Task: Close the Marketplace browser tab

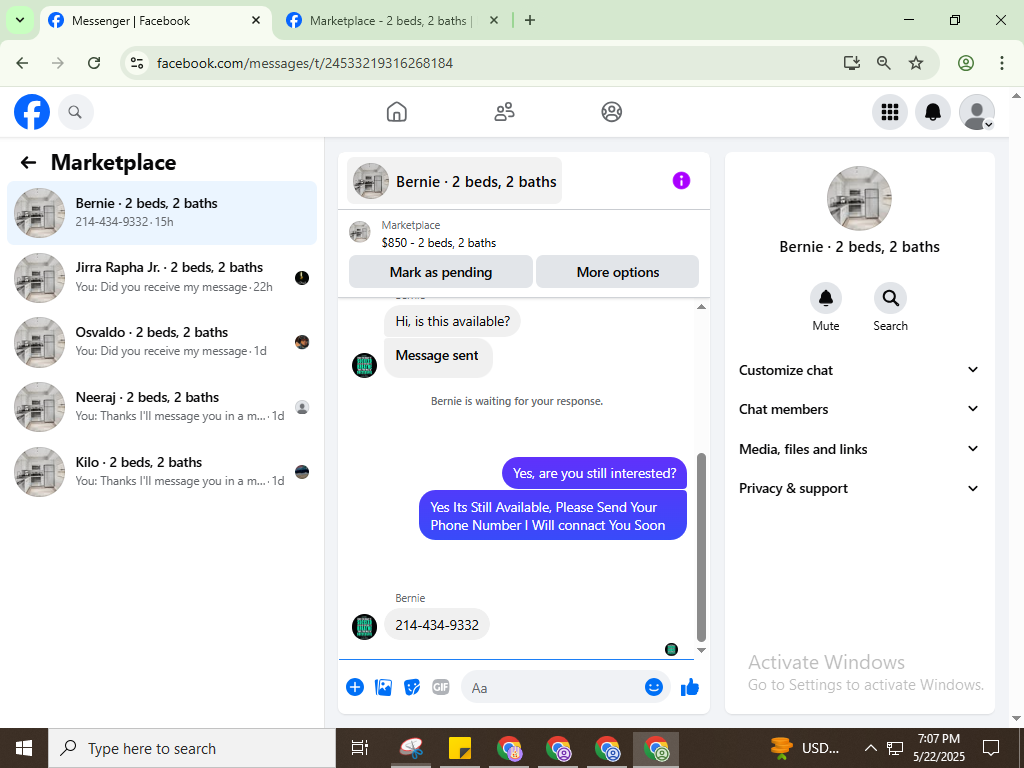Action: pyautogui.click(x=494, y=20)
